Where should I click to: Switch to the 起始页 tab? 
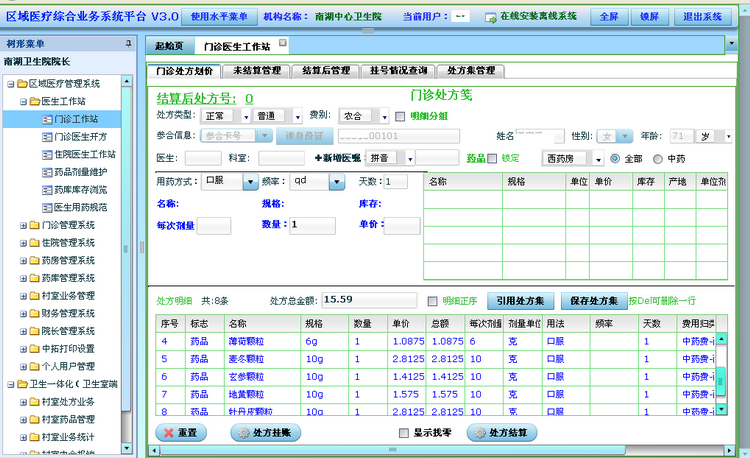(x=170, y=46)
